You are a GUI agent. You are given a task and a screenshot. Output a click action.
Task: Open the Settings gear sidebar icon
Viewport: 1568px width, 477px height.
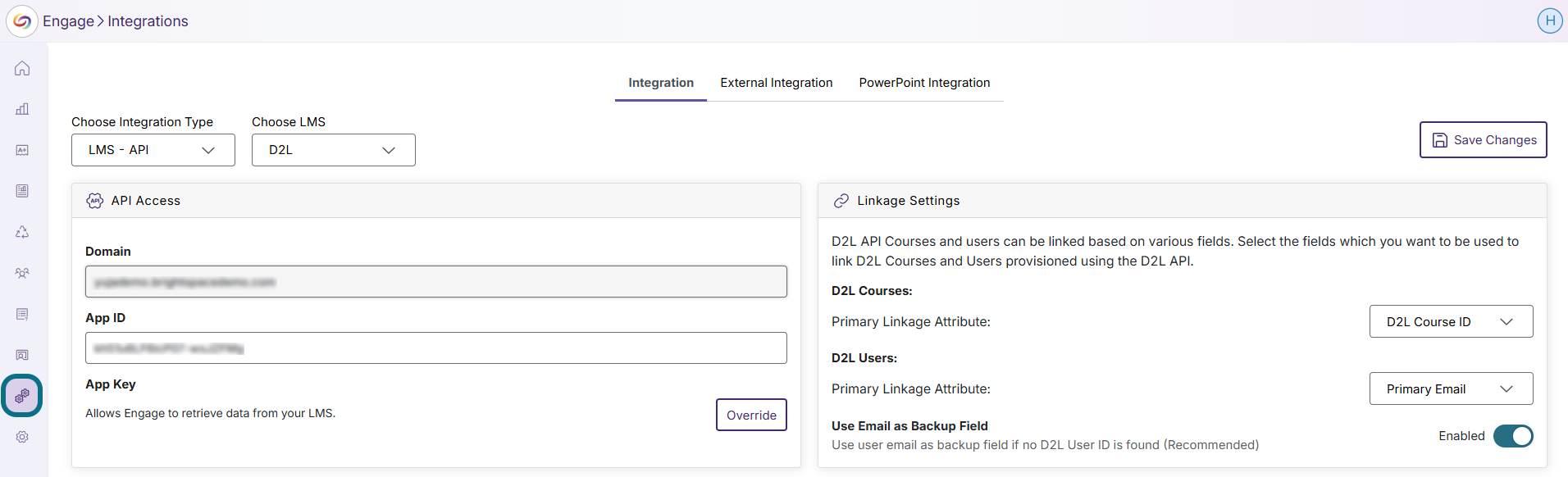point(22,437)
